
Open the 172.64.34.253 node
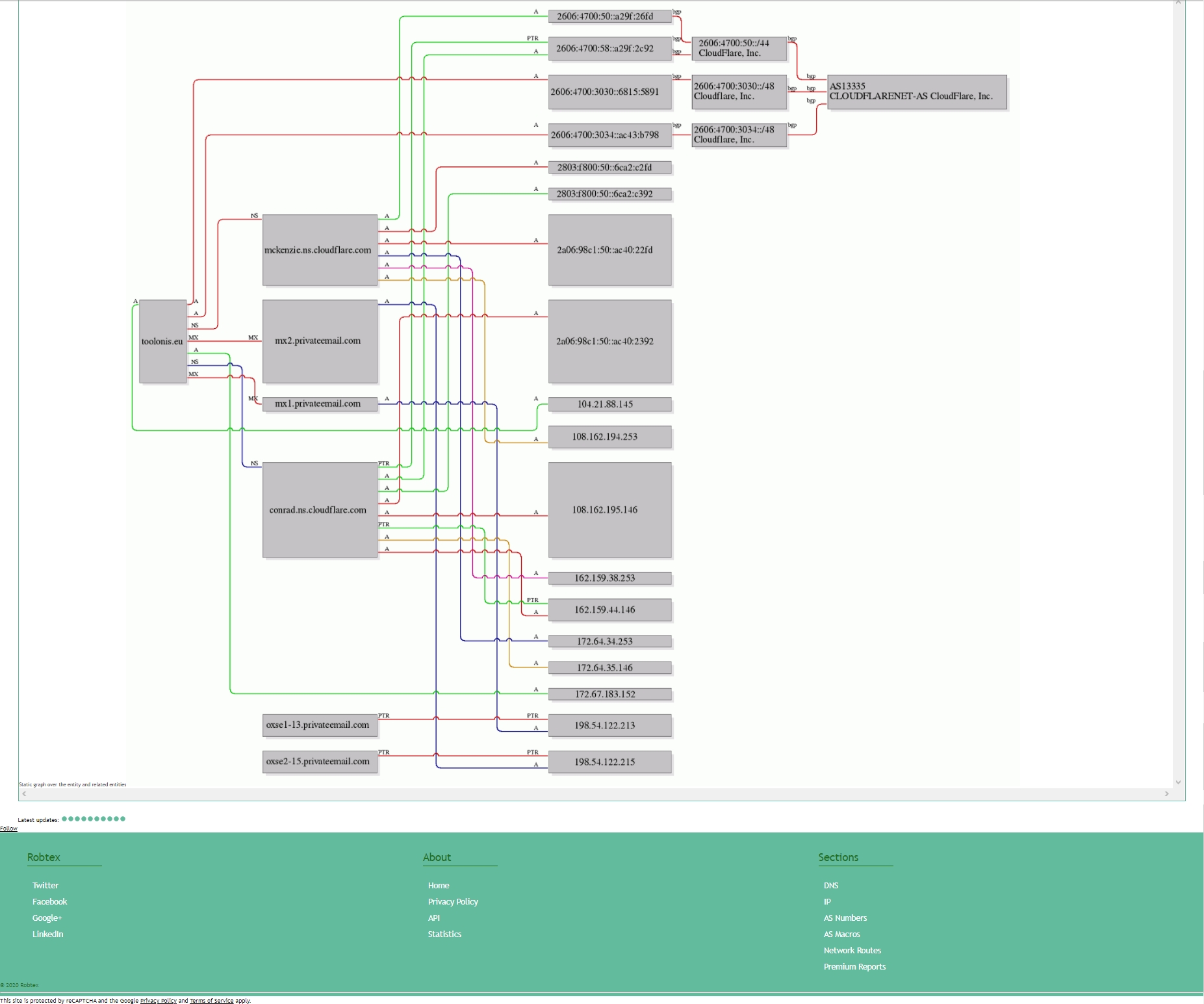pyautogui.click(x=609, y=641)
